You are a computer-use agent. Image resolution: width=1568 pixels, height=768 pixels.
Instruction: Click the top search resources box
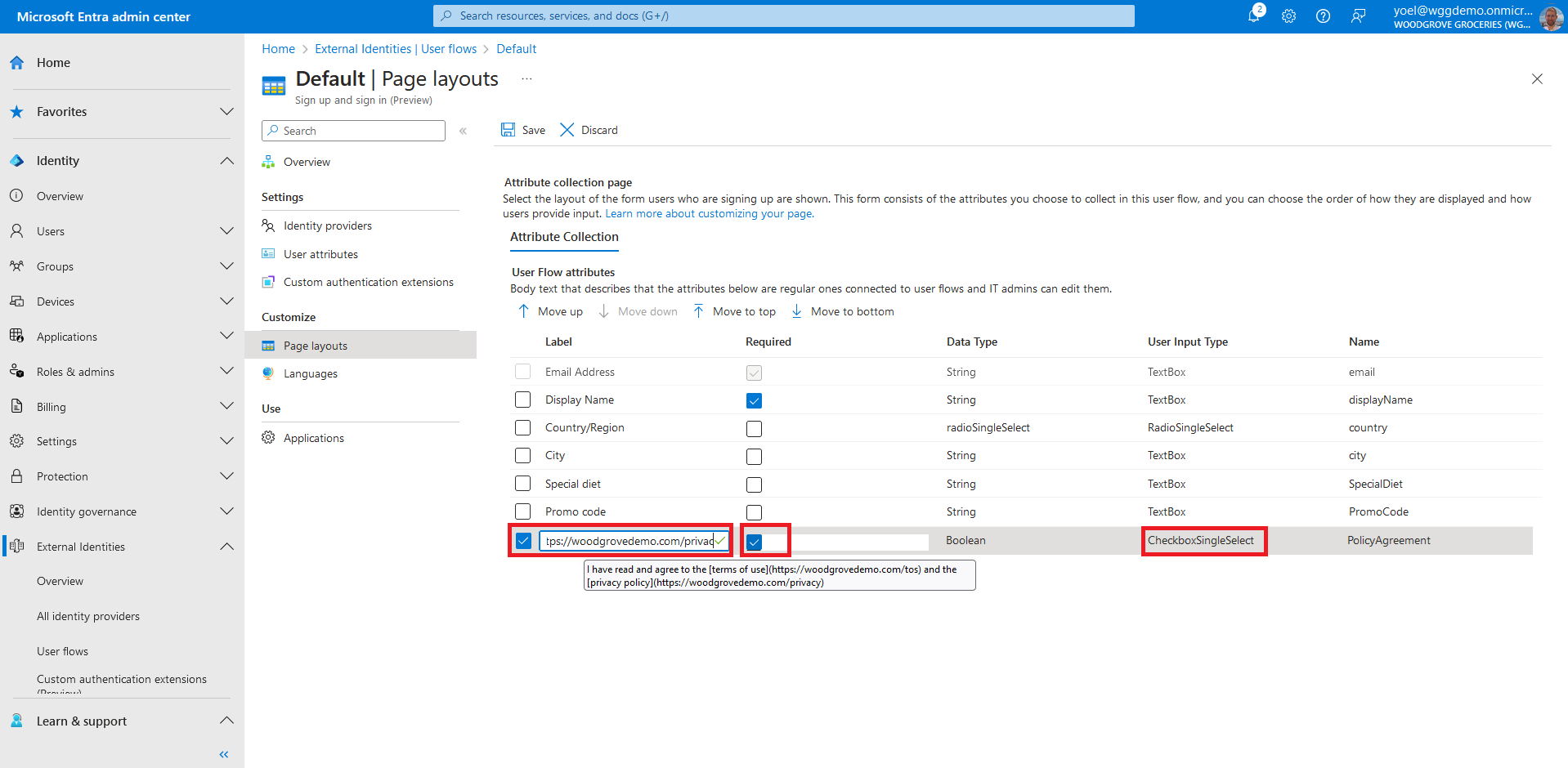(x=783, y=16)
